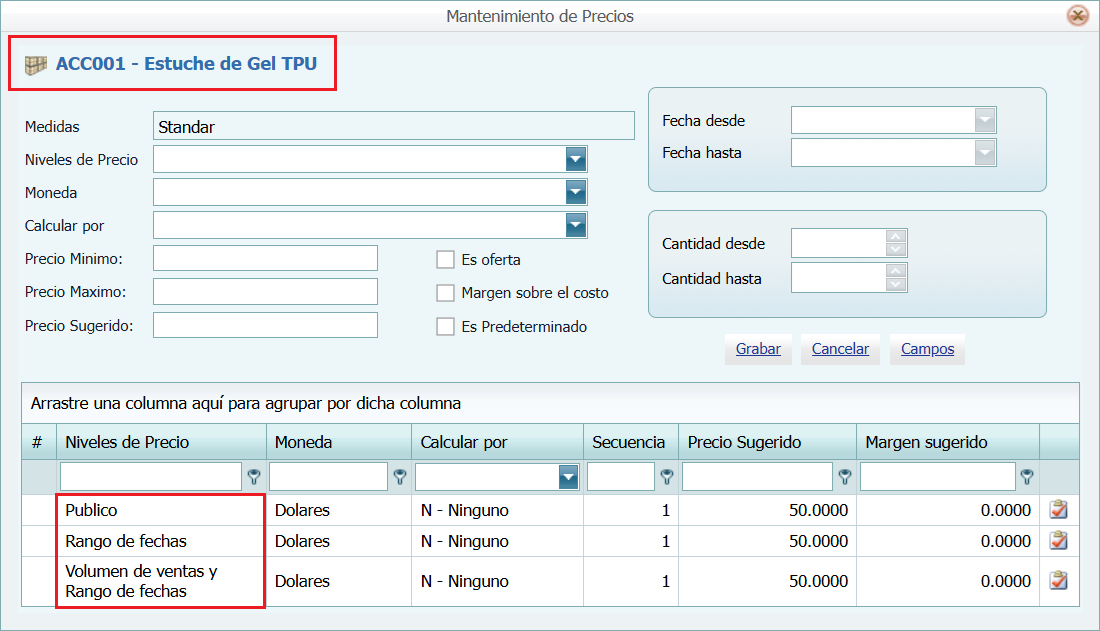
Task: Open filter options for Moneda column
Action: (x=400, y=477)
